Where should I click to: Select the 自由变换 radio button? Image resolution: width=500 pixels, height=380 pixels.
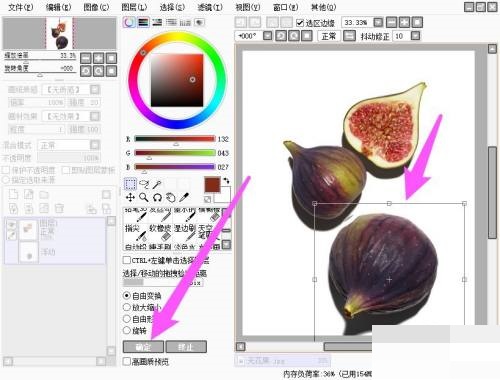click(x=127, y=296)
